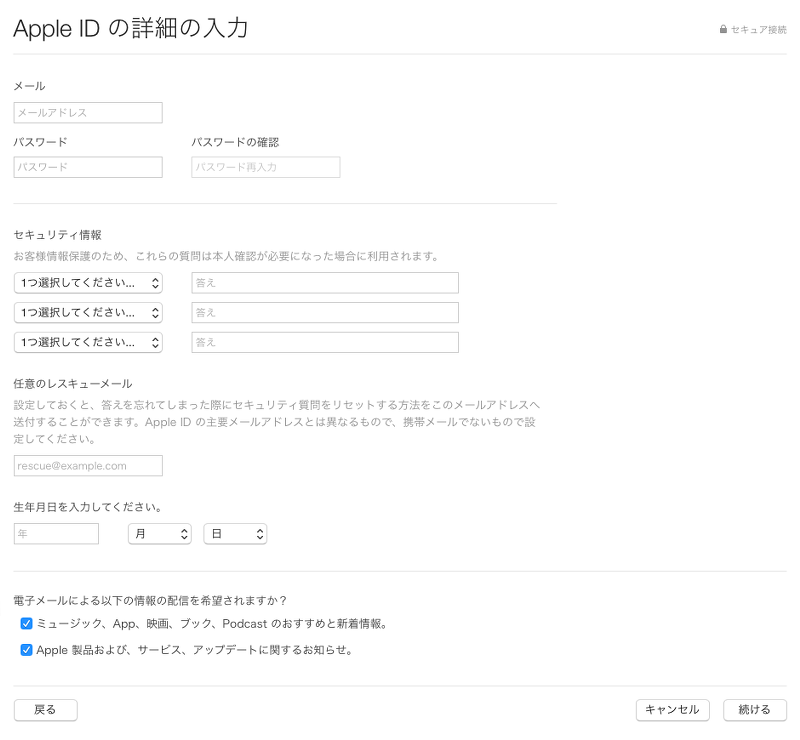
Task: Open the 月 month dropdown
Action: [x=160, y=534]
